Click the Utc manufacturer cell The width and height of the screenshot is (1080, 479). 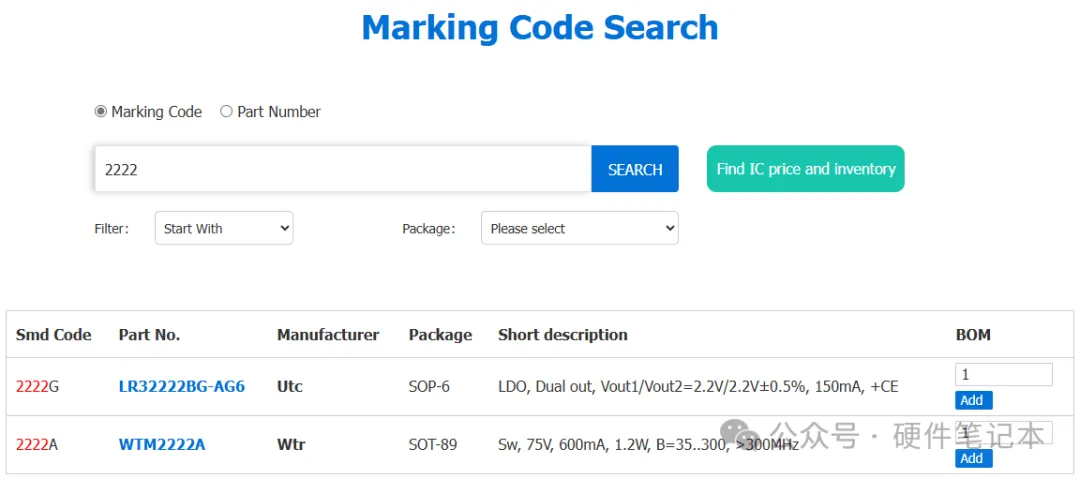(x=289, y=387)
